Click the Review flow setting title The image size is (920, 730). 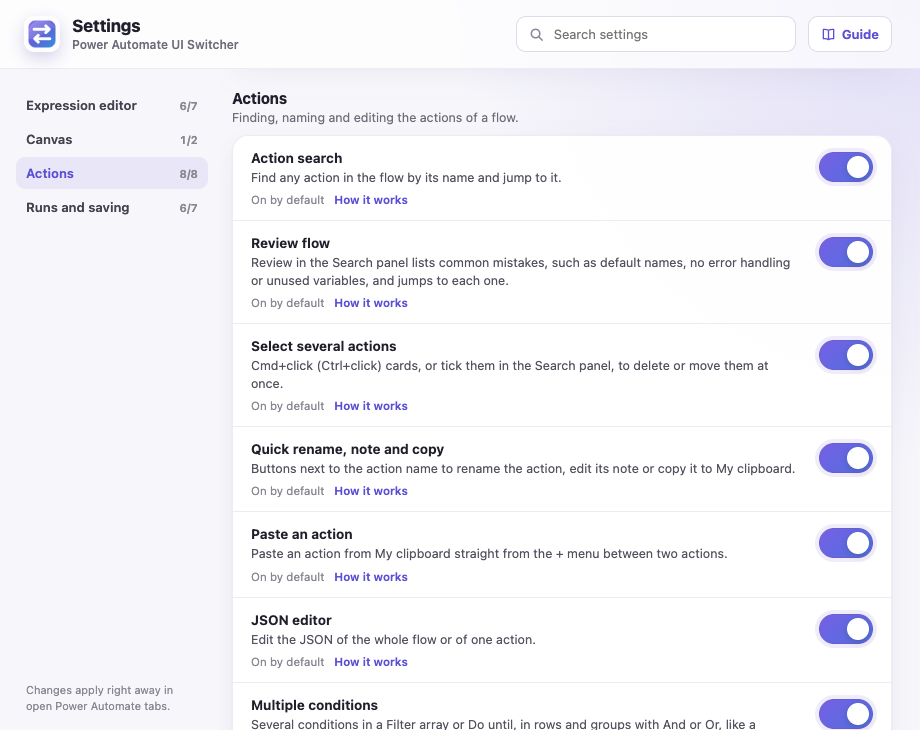point(290,244)
